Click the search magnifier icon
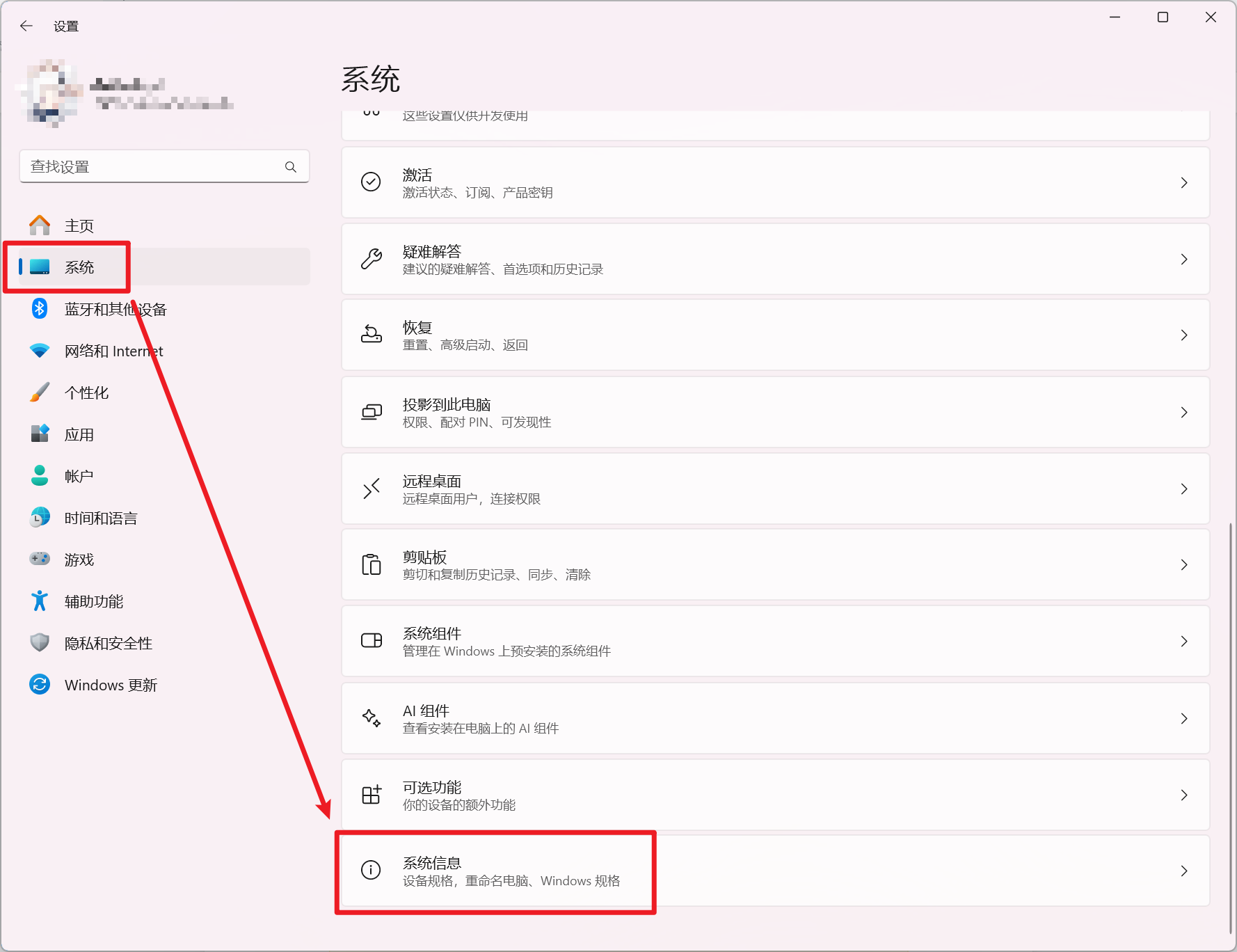This screenshot has width=1237, height=952. (291, 167)
